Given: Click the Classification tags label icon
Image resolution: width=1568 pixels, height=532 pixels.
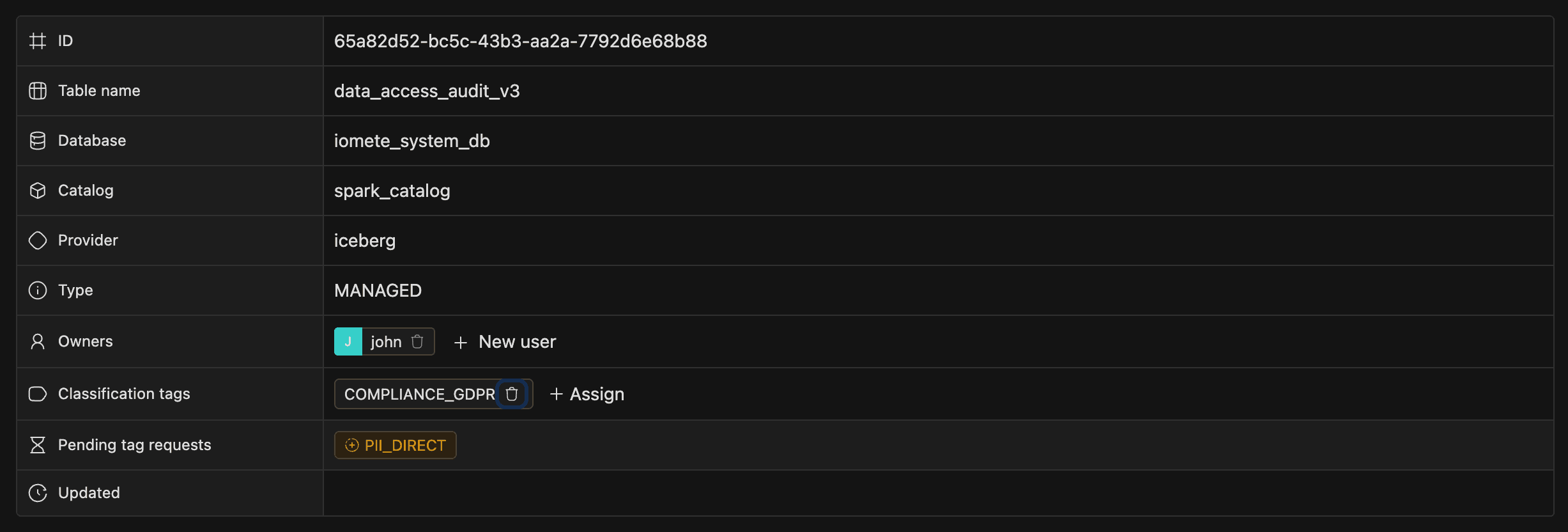Looking at the screenshot, I should [38, 394].
